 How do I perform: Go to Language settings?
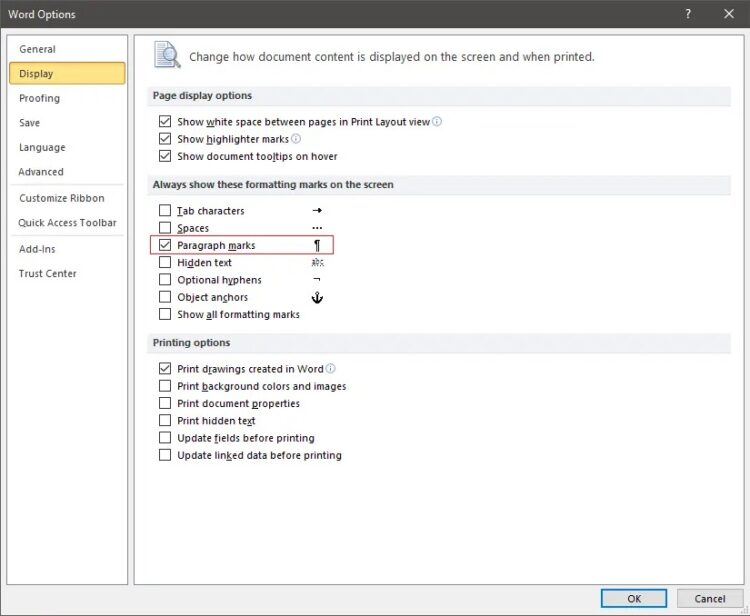(x=67, y=147)
